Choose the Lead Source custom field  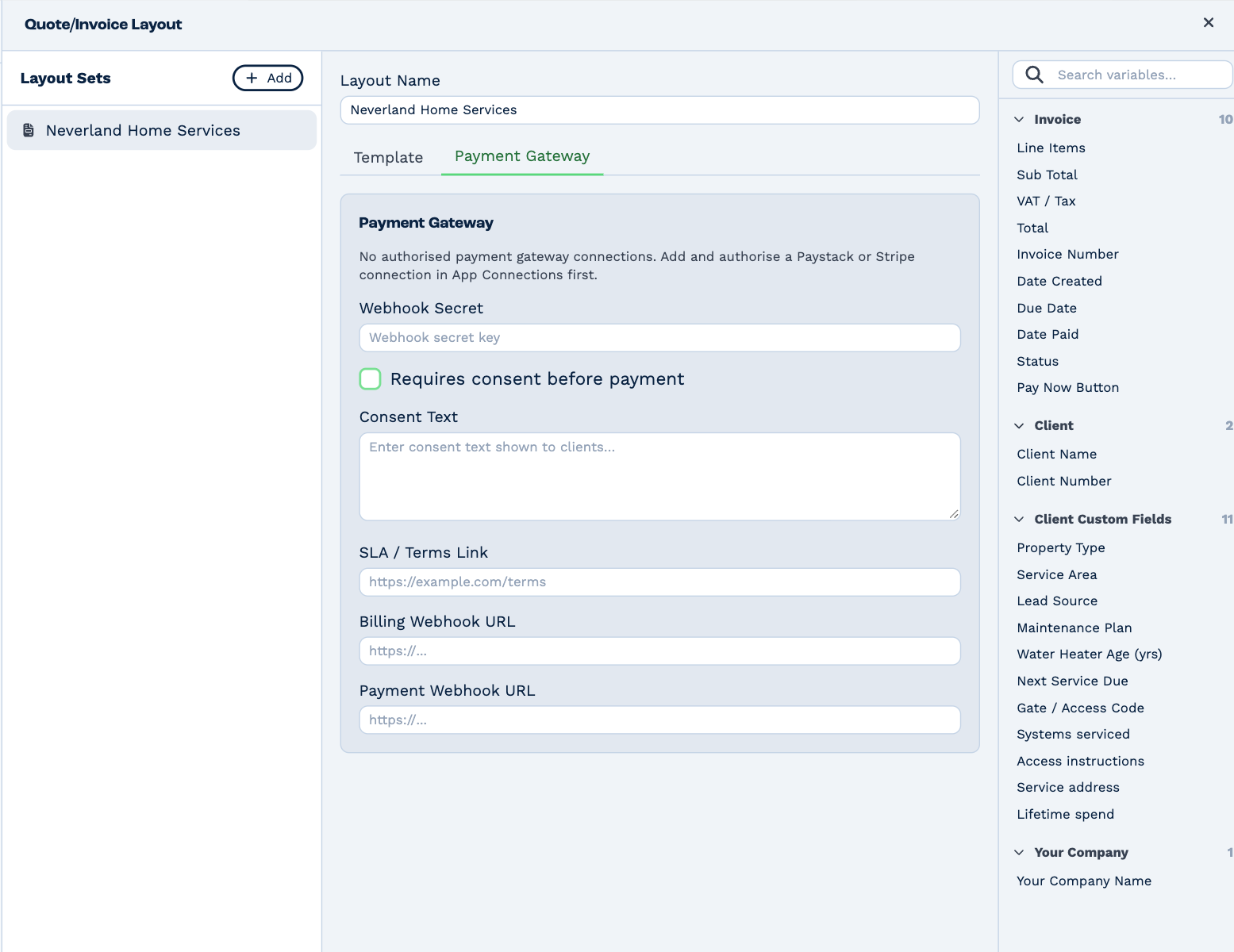coord(1057,601)
